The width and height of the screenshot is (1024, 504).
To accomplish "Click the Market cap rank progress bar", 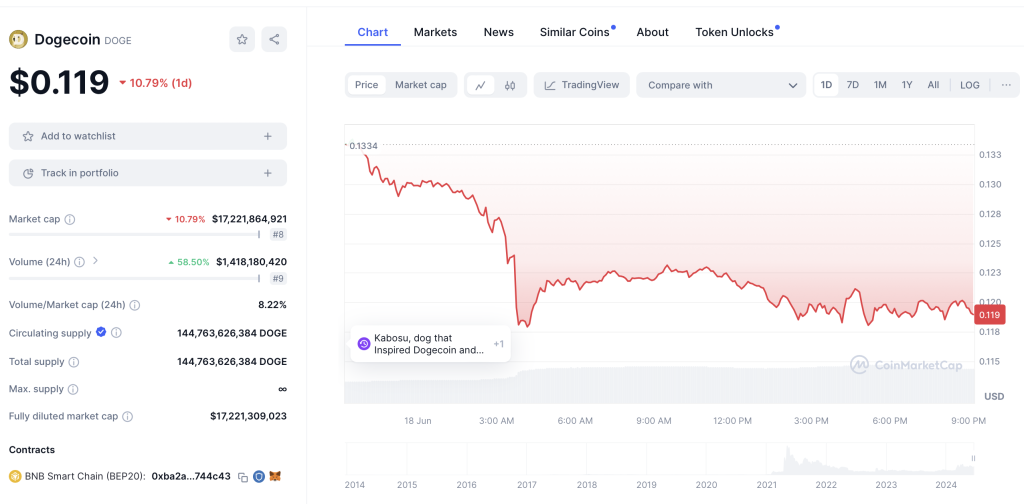I will tap(135, 234).
